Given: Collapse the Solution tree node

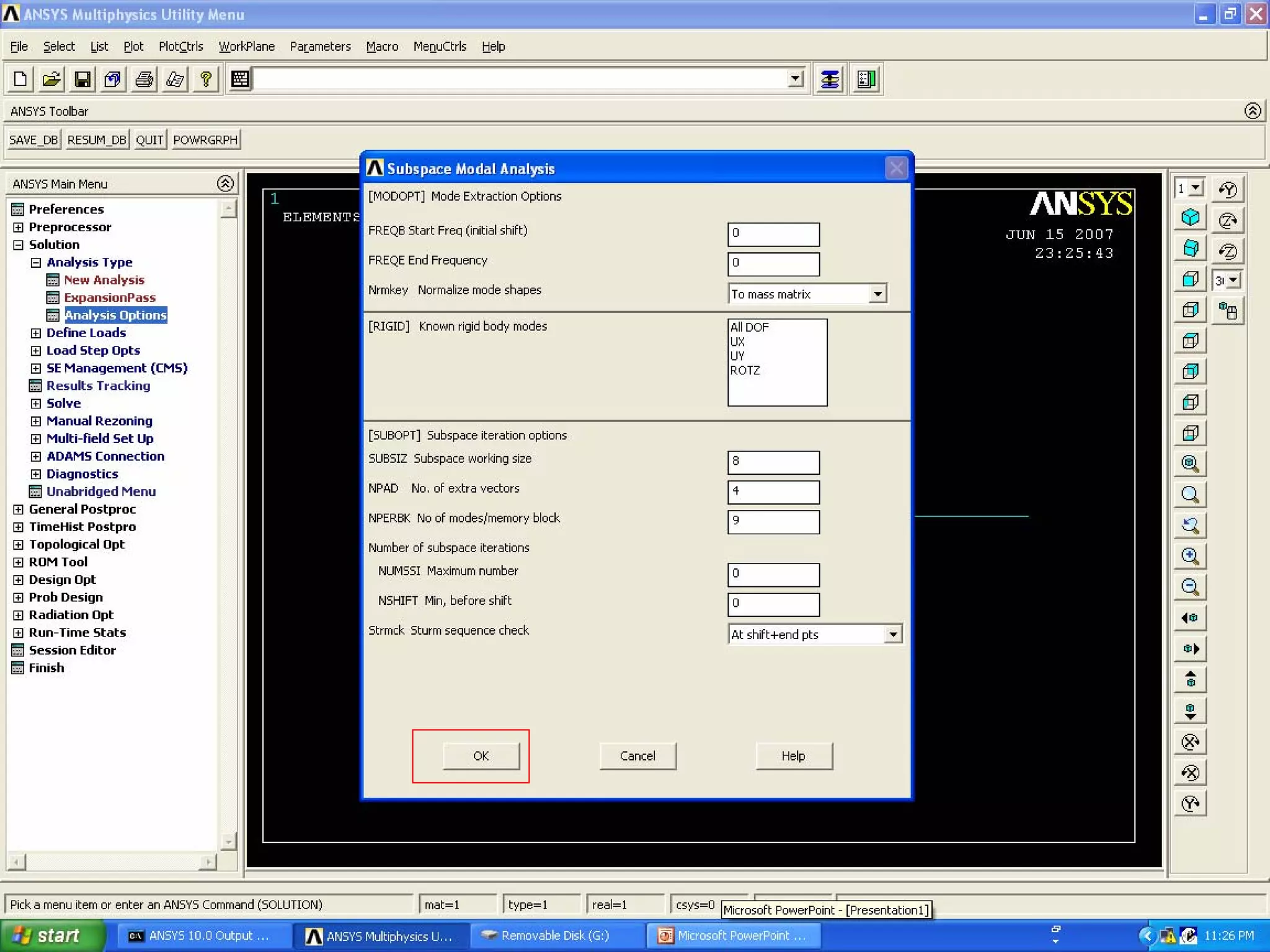Looking at the screenshot, I should point(19,245).
